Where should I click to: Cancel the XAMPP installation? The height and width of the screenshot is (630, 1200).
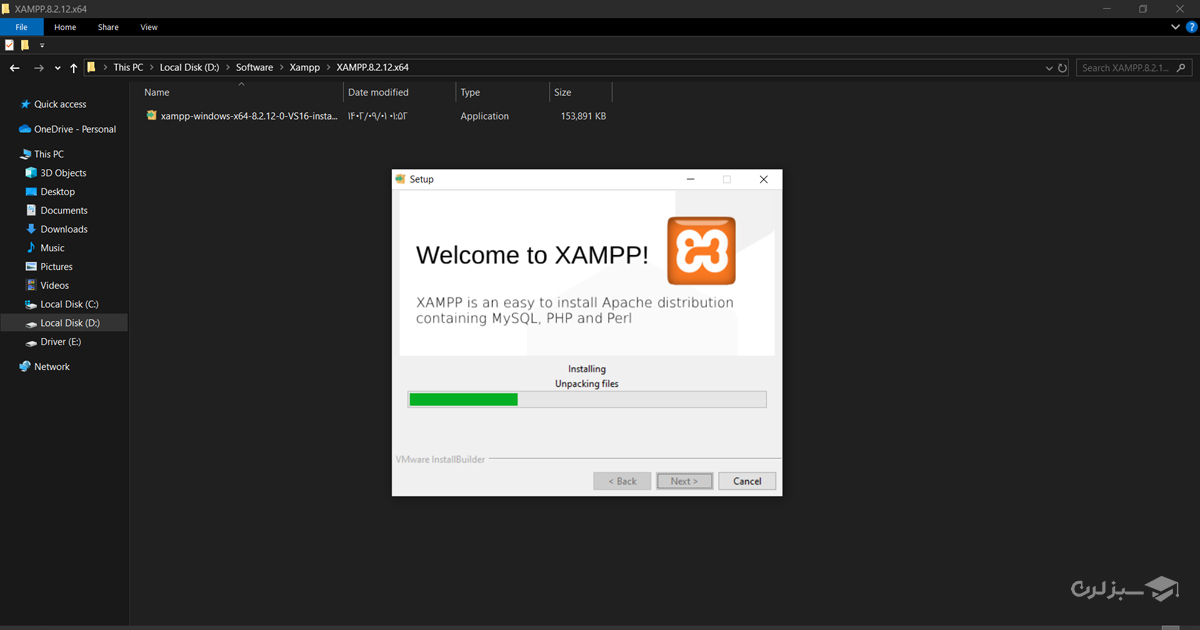tap(747, 481)
